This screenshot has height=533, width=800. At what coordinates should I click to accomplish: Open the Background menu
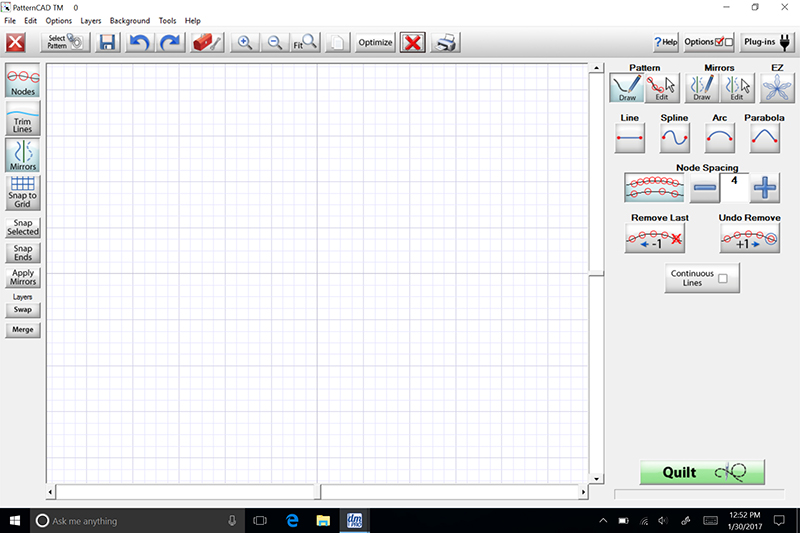click(x=130, y=21)
